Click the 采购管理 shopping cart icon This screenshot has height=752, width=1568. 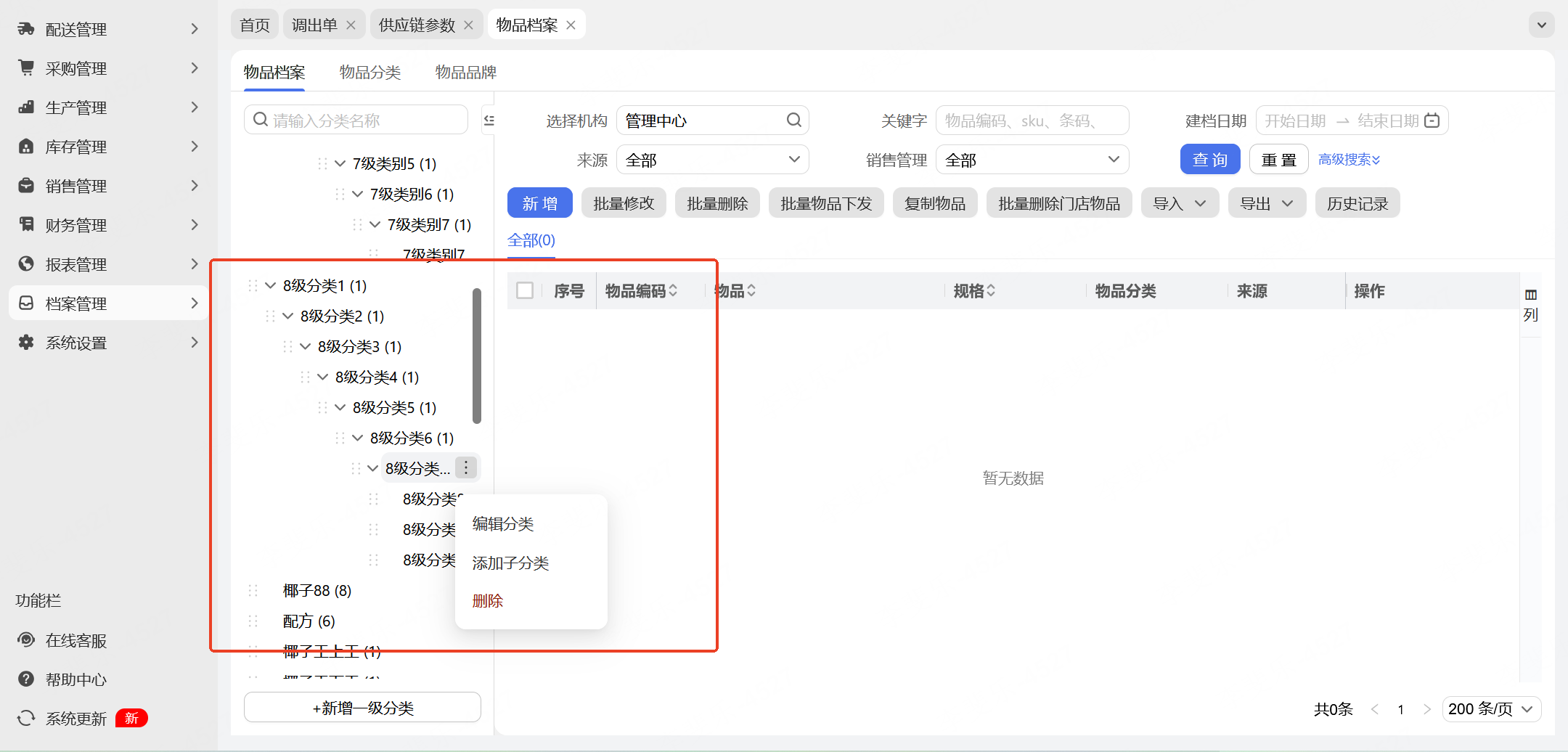point(26,68)
